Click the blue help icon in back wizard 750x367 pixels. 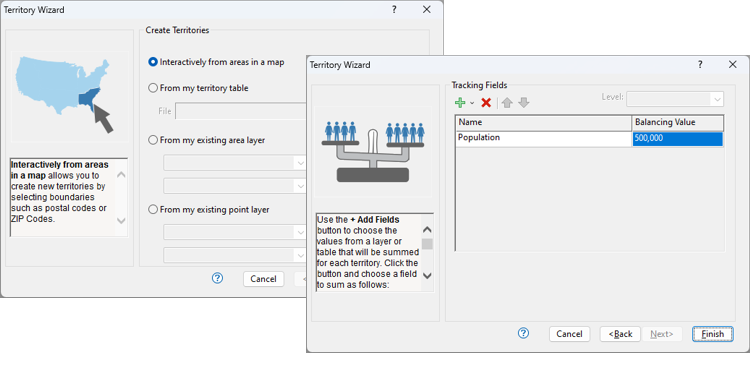pos(217,278)
